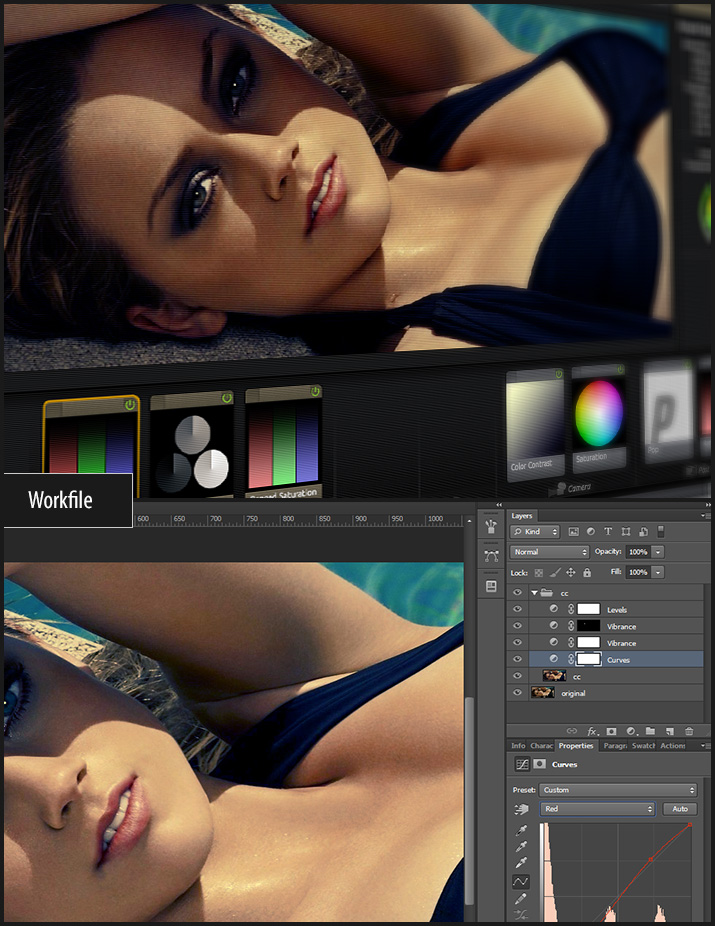Image resolution: width=715 pixels, height=926 pixels.
Task: Switch to the Info tab
Action: 518,746
